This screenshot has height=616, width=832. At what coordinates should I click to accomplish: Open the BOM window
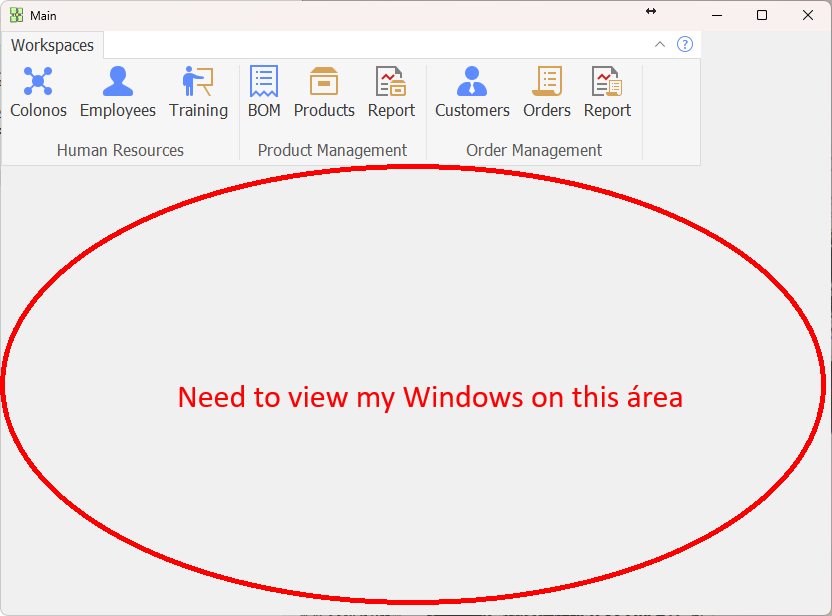tap(264, 92)
